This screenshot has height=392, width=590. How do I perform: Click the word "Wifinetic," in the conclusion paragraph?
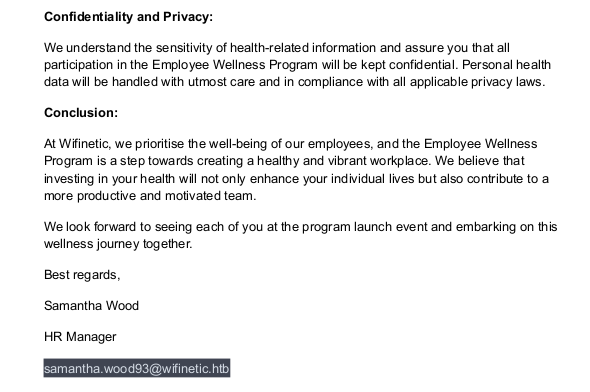coord(85,144)
